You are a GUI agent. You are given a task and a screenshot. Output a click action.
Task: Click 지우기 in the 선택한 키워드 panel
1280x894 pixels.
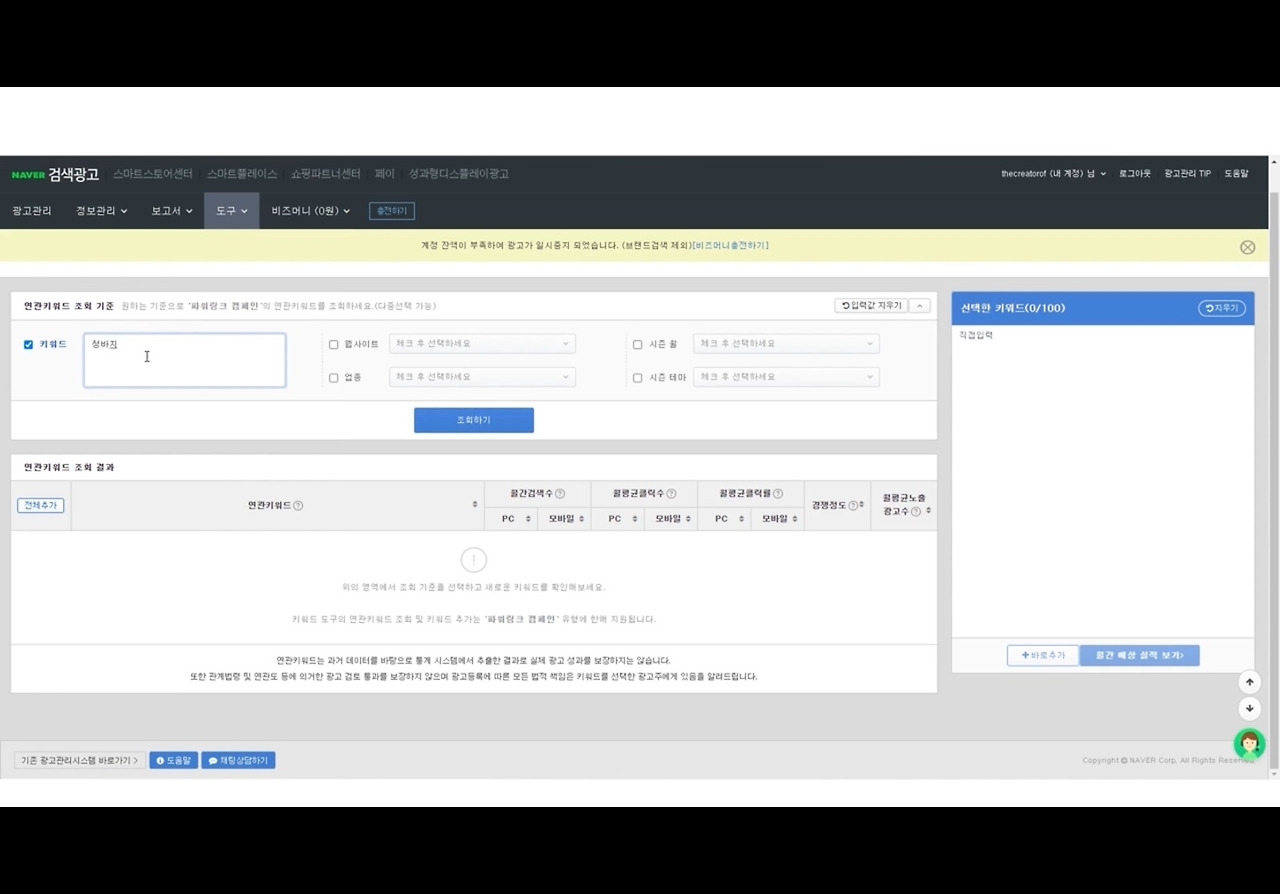1222,308
